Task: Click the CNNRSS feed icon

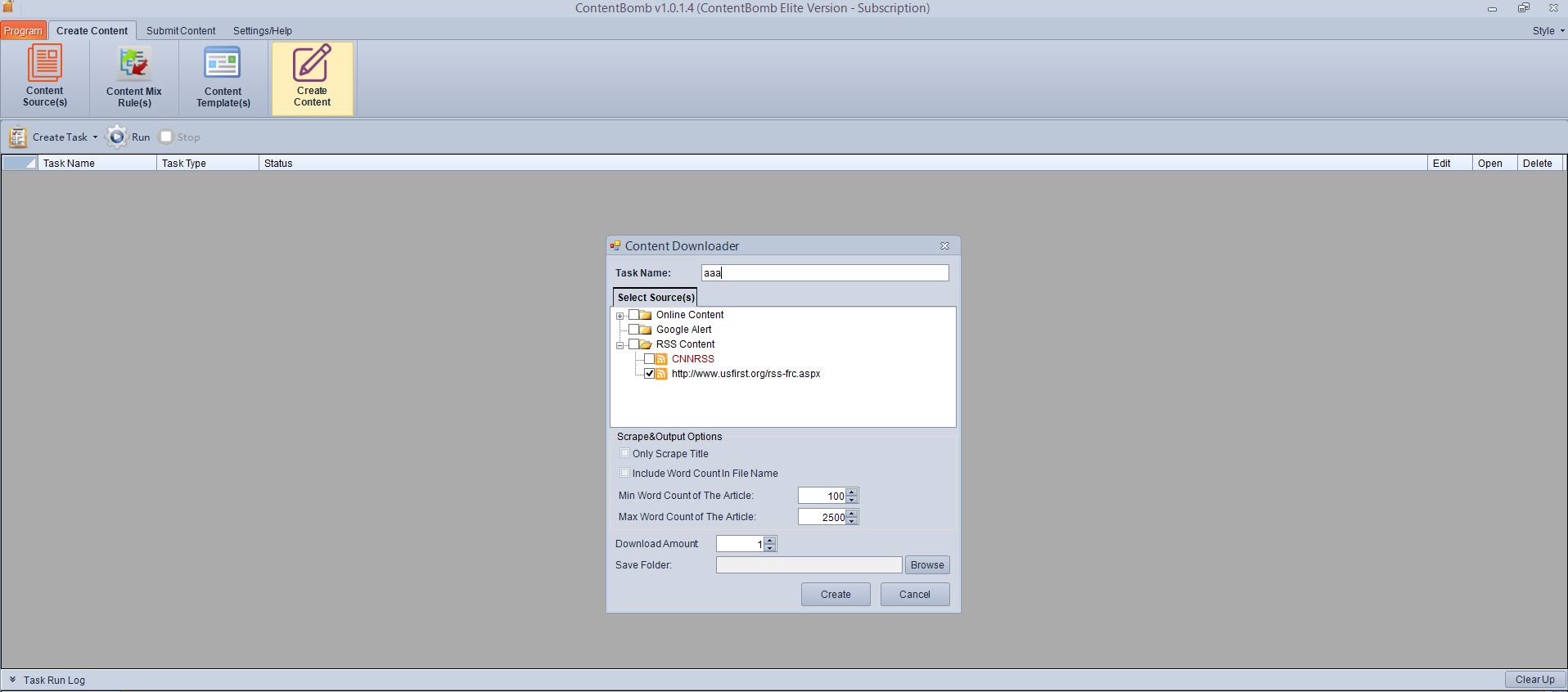Action: point(661,359)
